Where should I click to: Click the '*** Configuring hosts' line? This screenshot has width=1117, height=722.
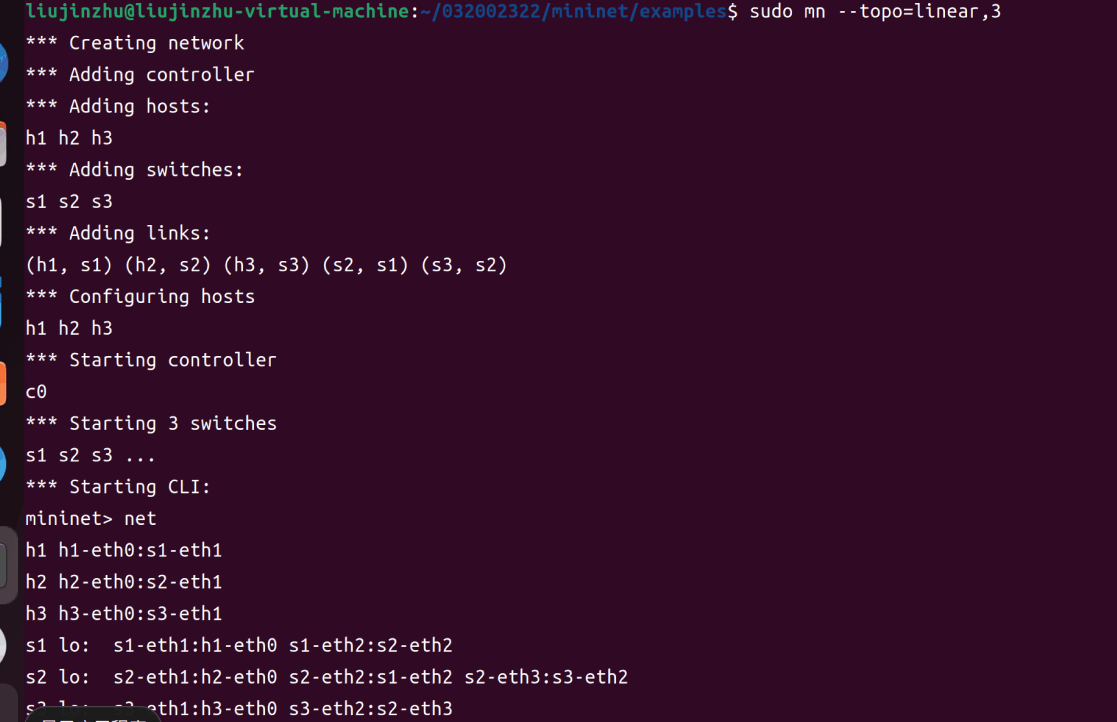point(140,296)
